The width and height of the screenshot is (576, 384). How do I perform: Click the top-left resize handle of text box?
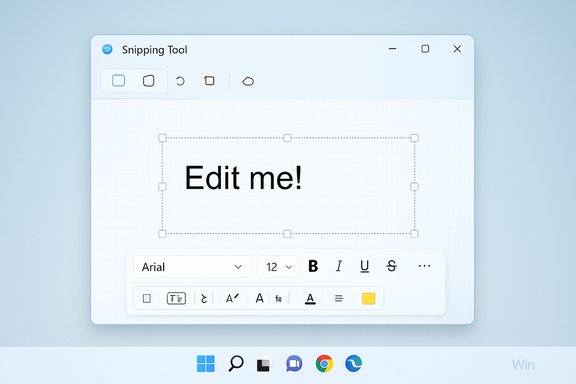click(x=162, y=138)
